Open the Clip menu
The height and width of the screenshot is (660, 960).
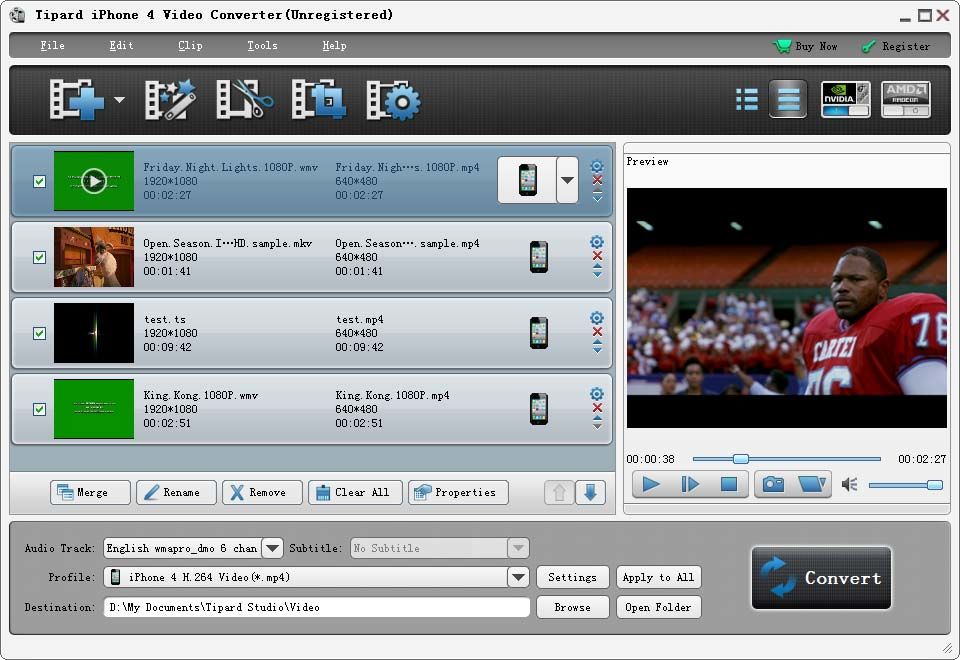point(190,45)
